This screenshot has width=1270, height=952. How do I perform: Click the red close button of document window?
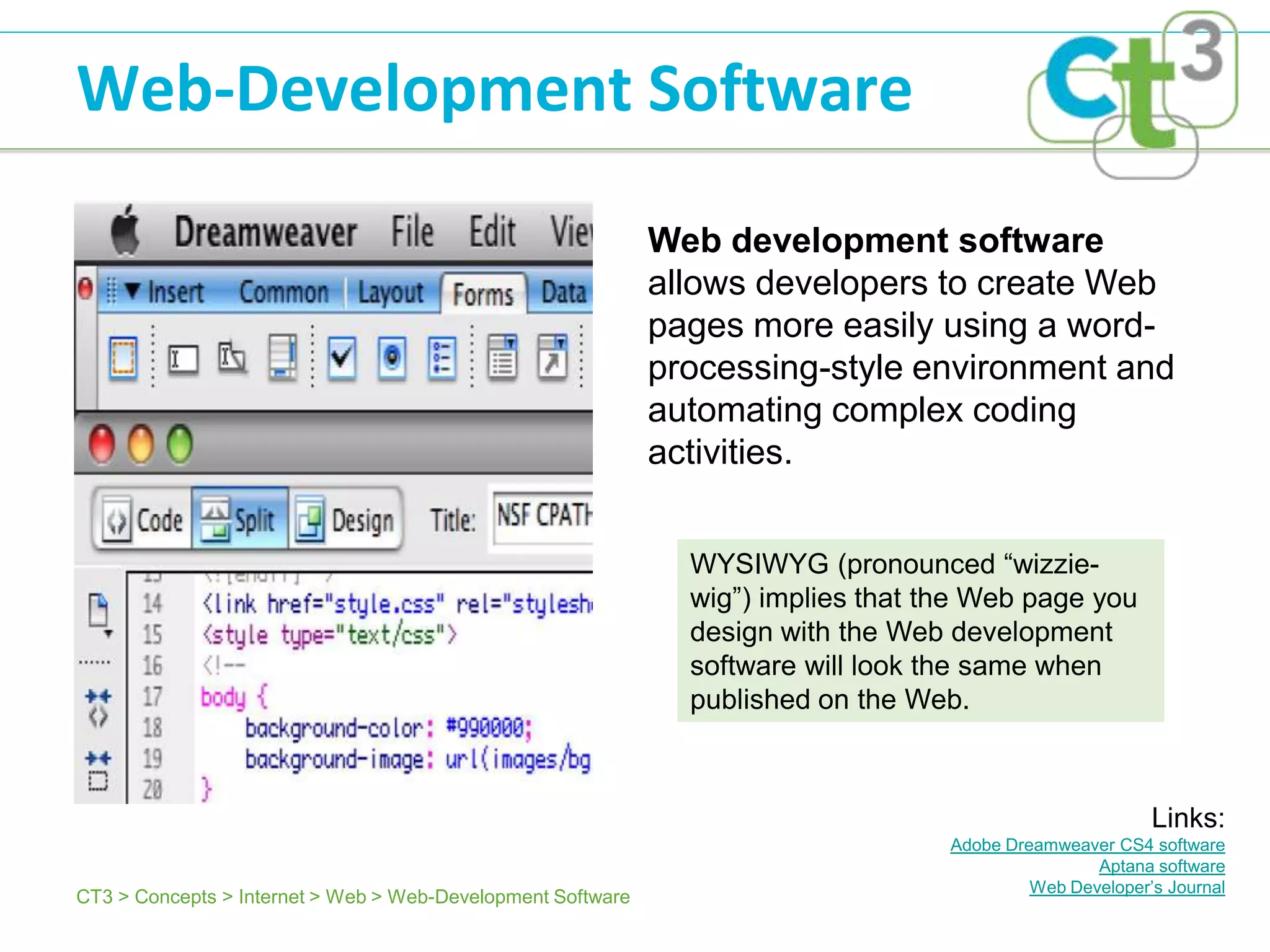tap(102, 444)
